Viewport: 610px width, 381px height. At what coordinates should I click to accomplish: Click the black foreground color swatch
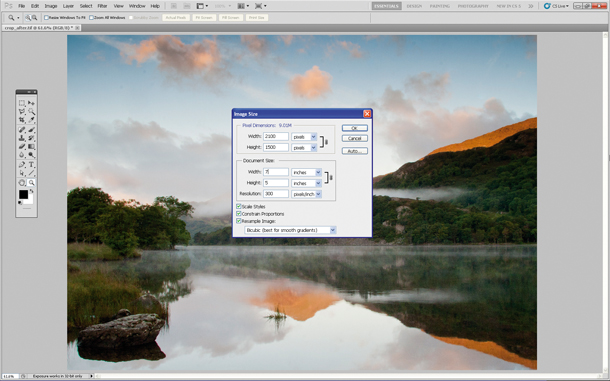(x=23, y=194)
